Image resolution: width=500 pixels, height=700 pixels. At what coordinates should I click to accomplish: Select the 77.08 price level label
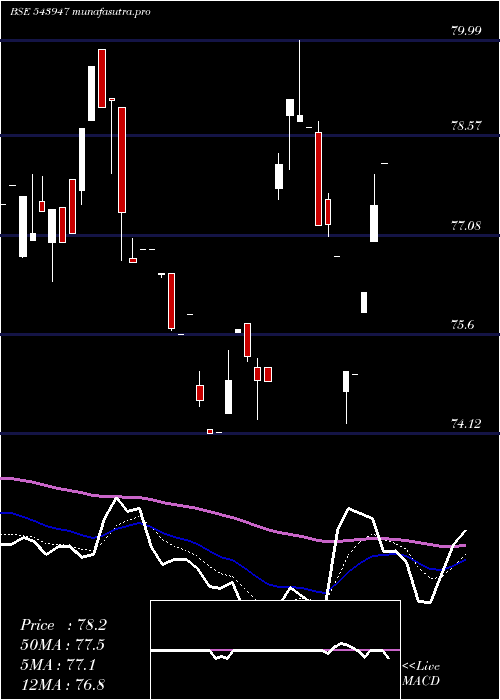[467, 225]
